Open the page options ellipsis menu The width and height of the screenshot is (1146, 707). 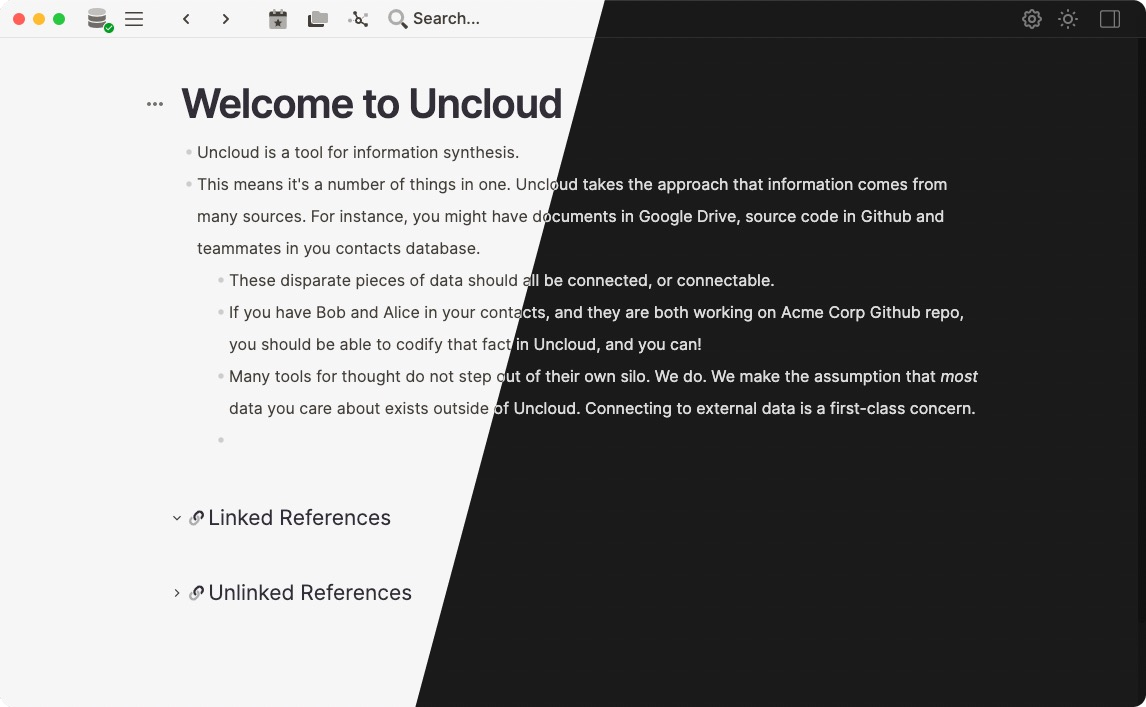[x=155, y=104]
